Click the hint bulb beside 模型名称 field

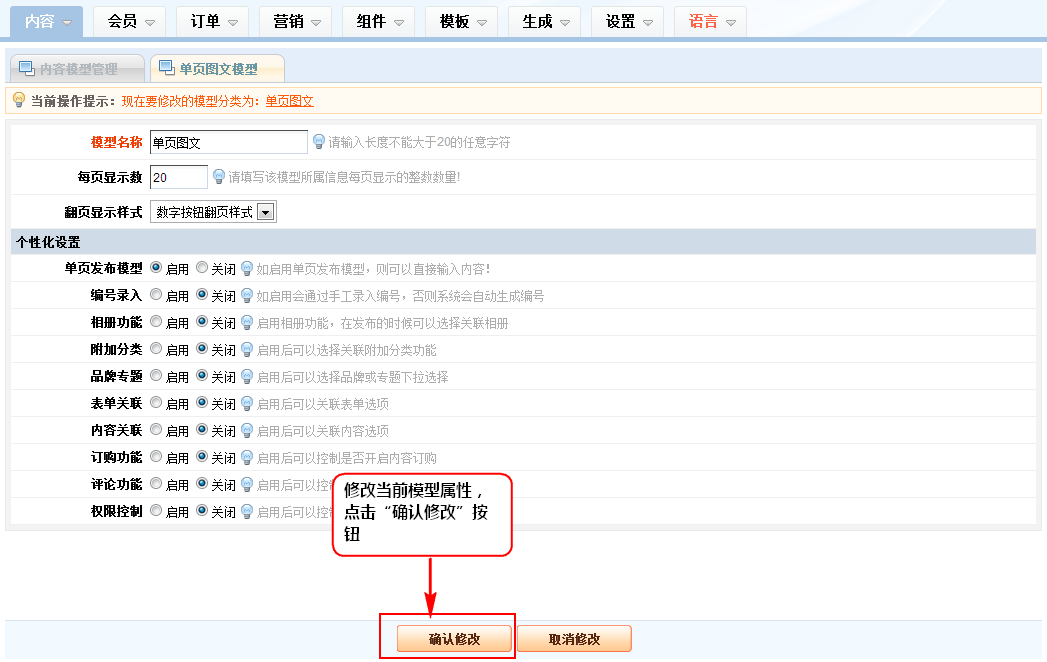[319, 142]
